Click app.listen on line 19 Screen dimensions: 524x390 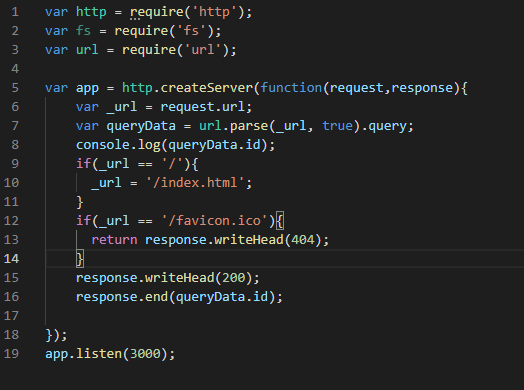click(x=84, y=354)
